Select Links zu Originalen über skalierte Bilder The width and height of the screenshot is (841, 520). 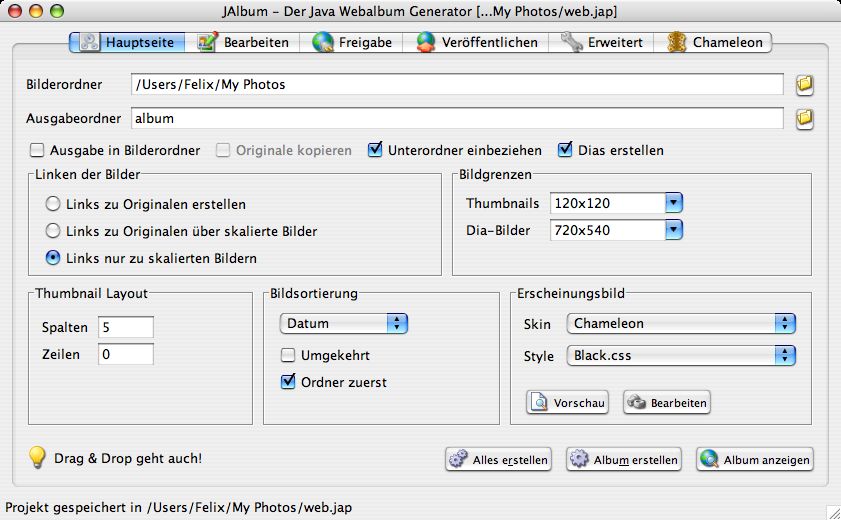click(x=53, y=231)
